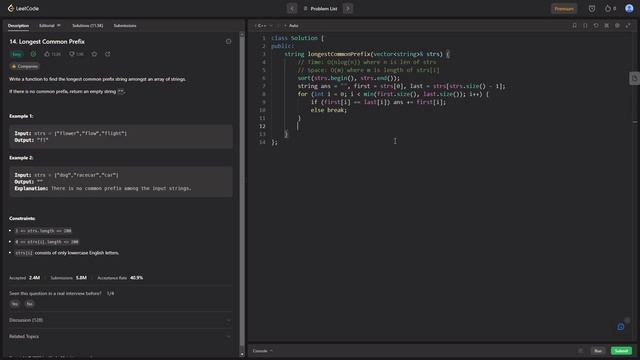Viewport: 640px width, 360px height.
Task: Open the user profile avatar
Action: coord(629,8)
